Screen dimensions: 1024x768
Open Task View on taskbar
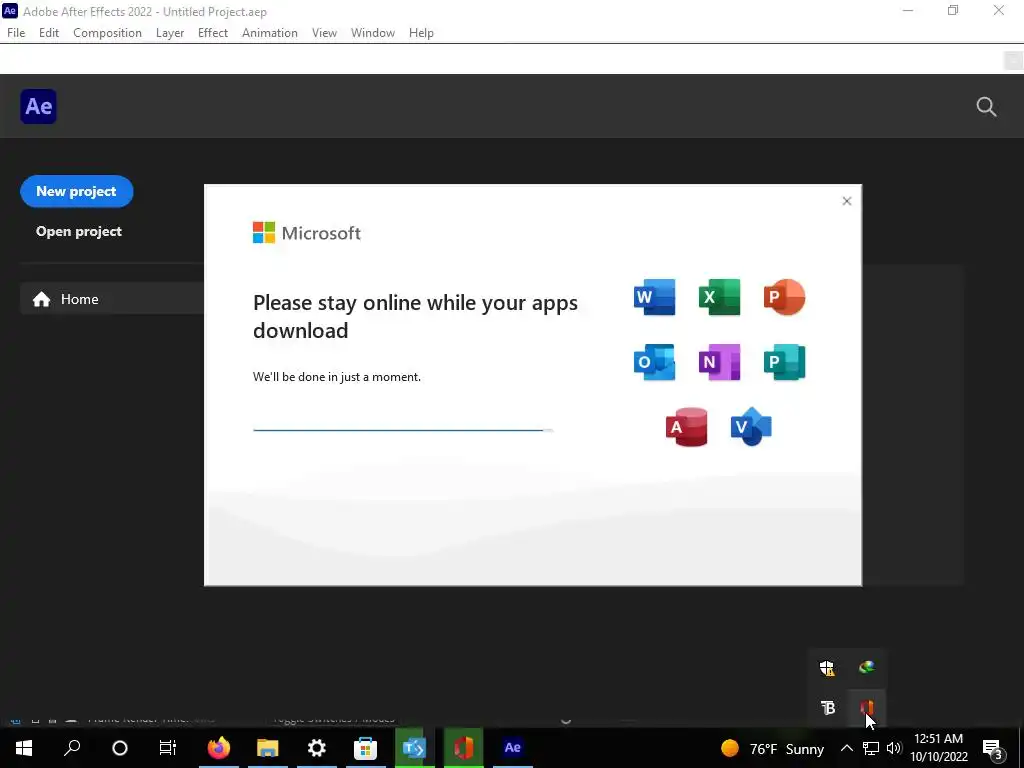[168, 748]
